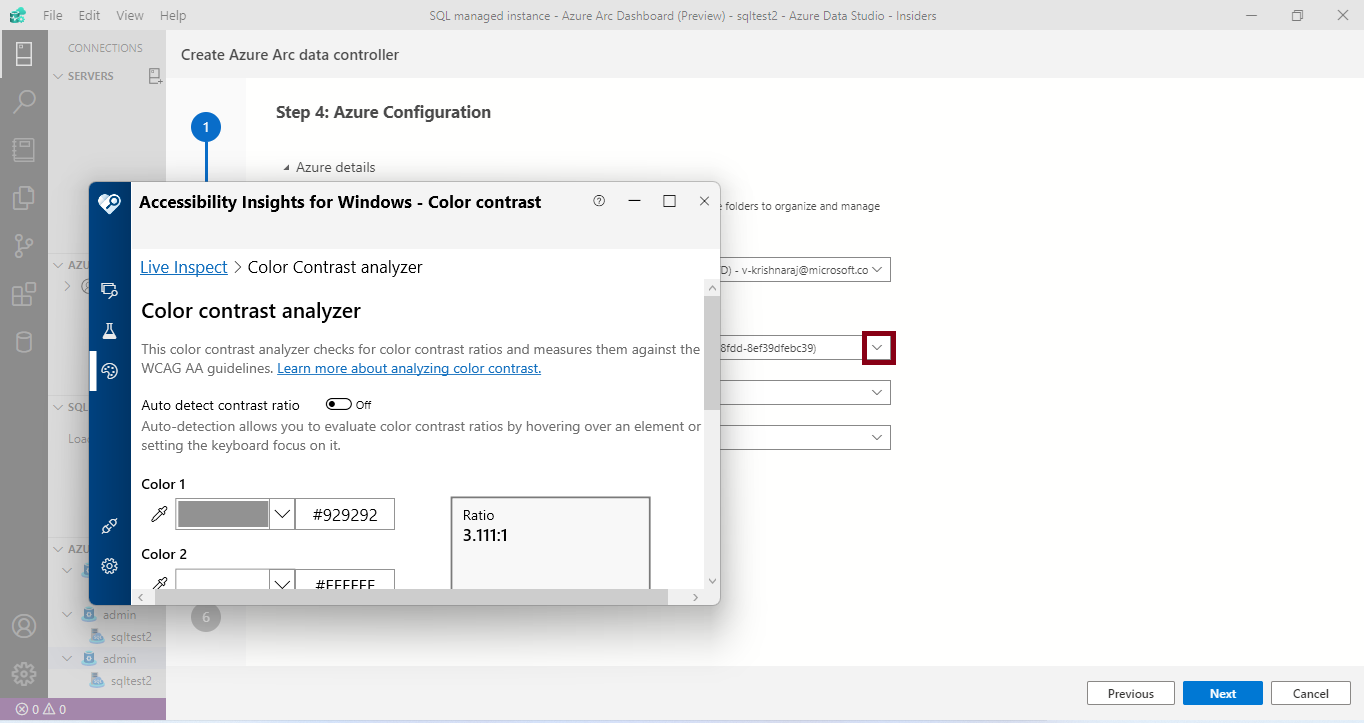Viewport: 1364px width, 723px height.
Task: Select the Live Inspect tool icon
Action: pos(109,290)
